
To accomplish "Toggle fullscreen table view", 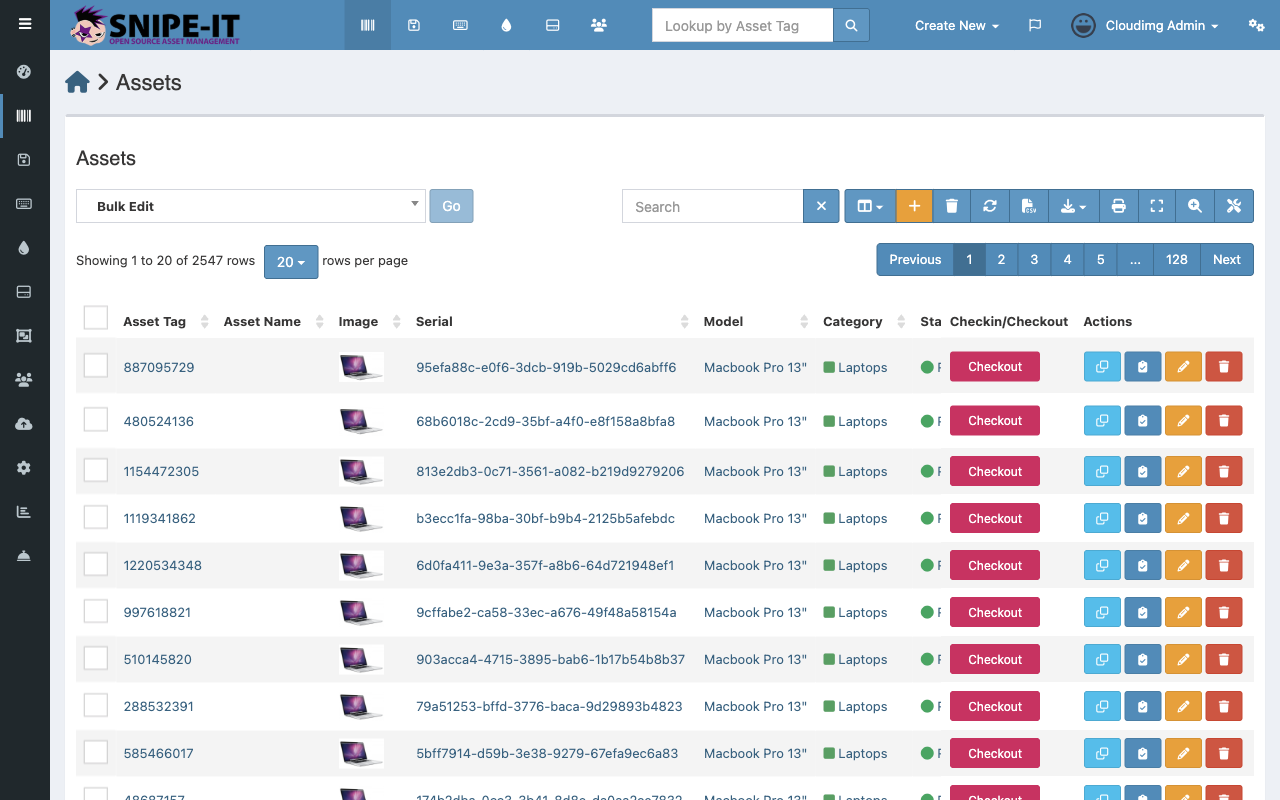I will pos(1157,206).
